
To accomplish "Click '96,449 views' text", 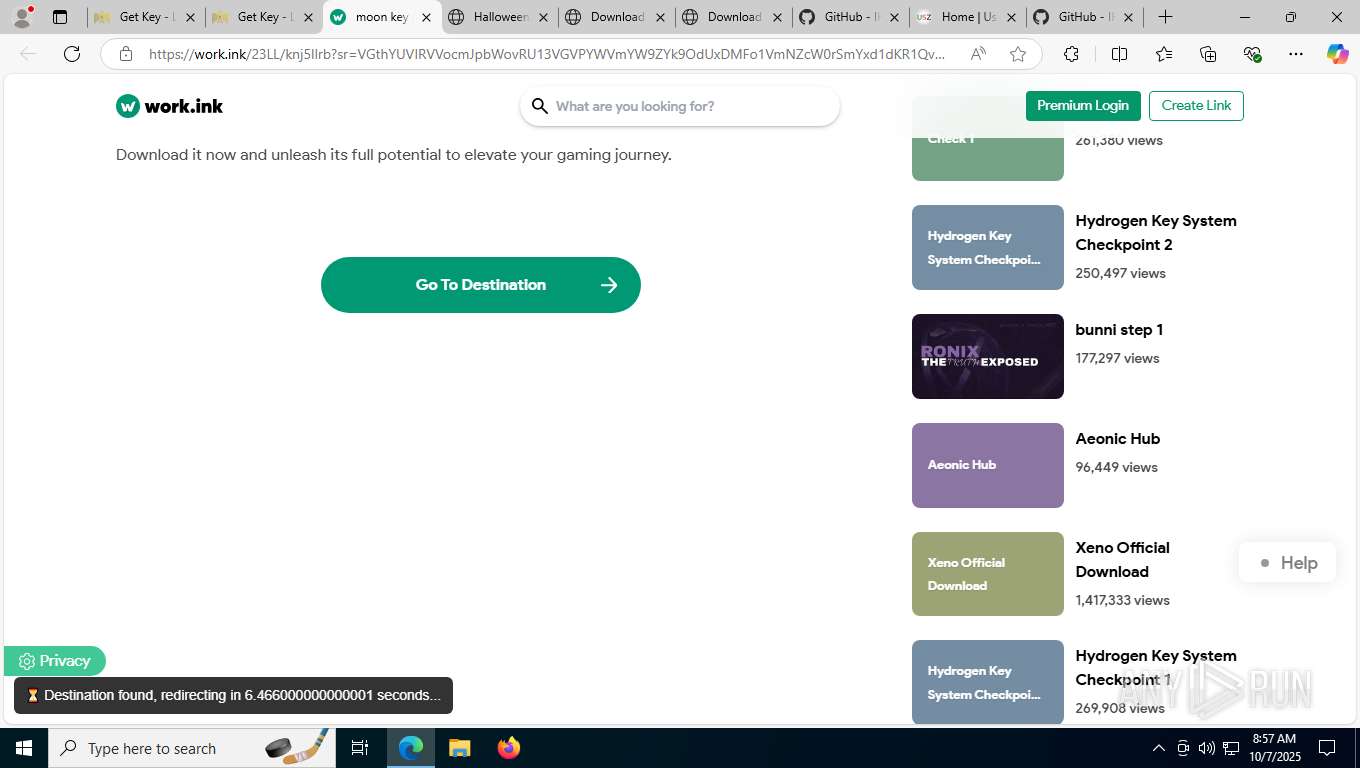I will [1116, 467].
